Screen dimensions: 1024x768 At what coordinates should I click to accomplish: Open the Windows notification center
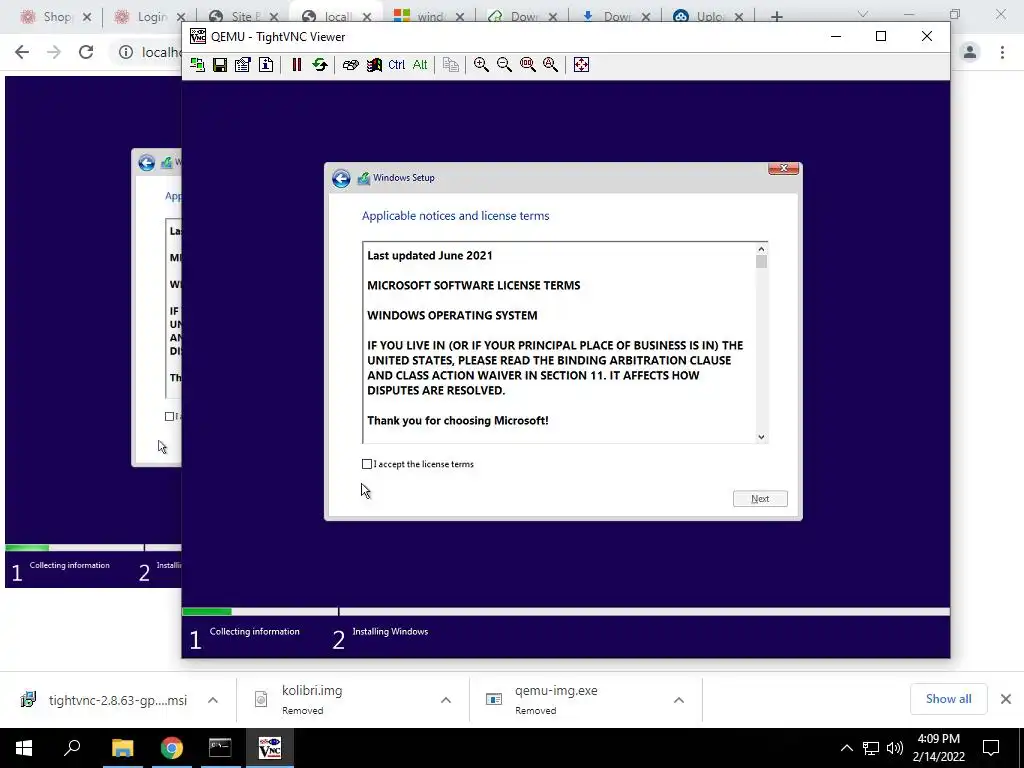click(x=991, y=748)
